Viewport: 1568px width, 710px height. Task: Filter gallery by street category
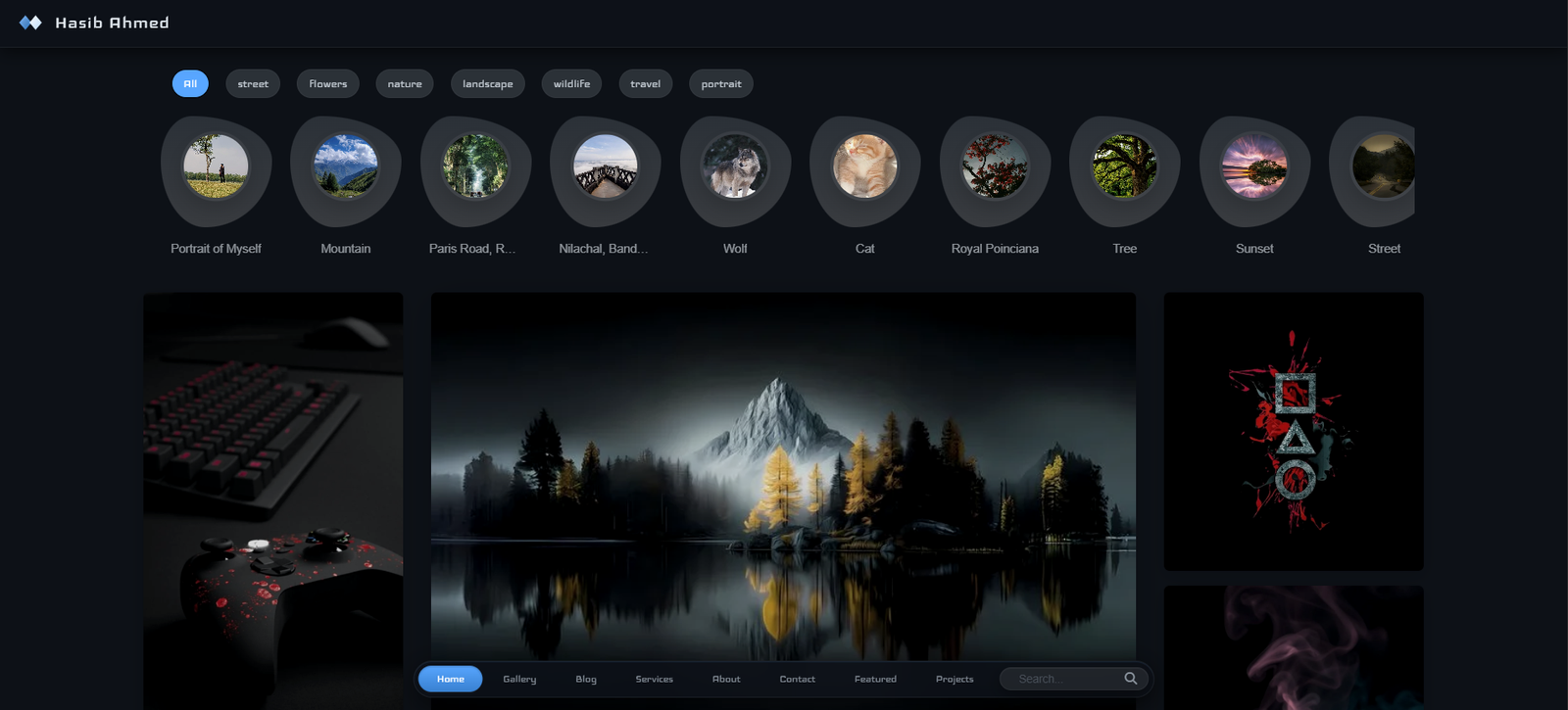coord(253,84)
